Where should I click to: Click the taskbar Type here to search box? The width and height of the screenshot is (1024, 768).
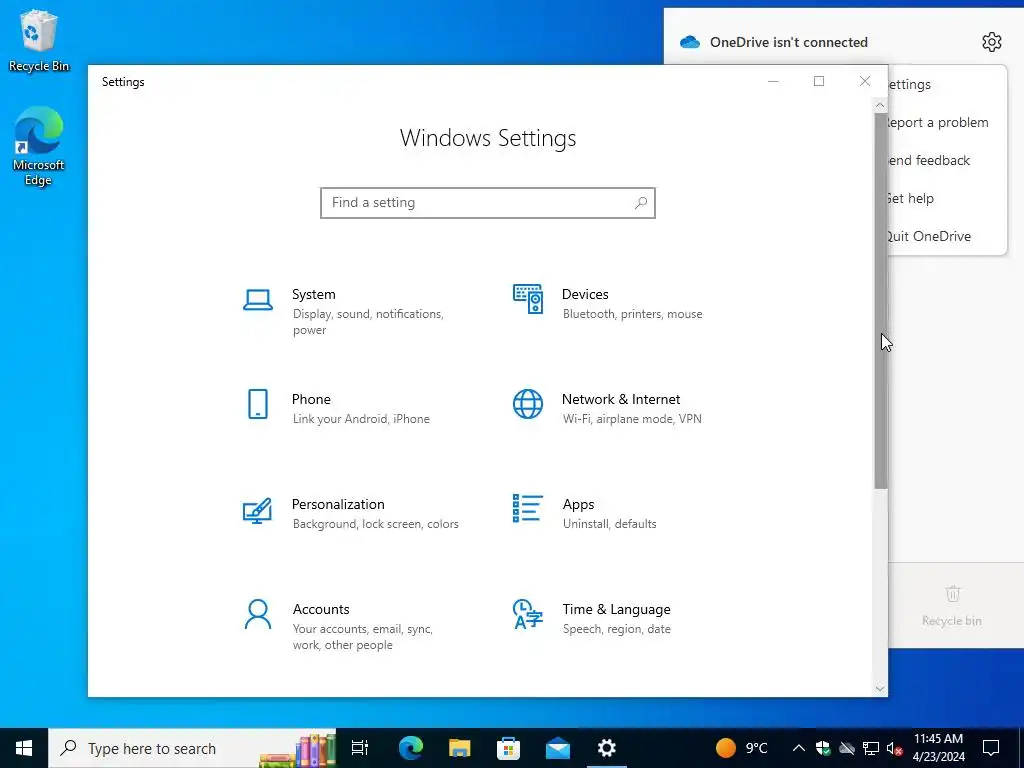point(193,748)
